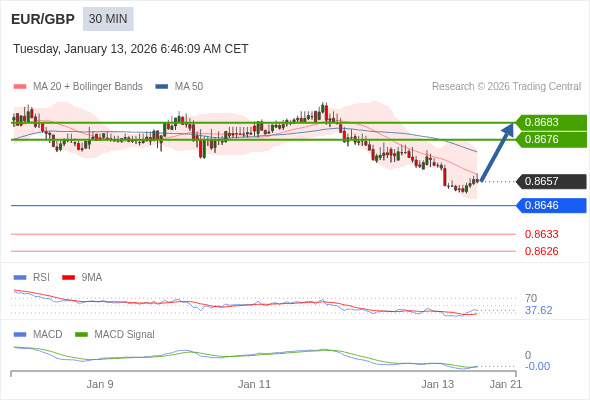This screenshot has height=400, width=590.
Task: Click the MA 50 blue legend swatch
Action: 161,87
